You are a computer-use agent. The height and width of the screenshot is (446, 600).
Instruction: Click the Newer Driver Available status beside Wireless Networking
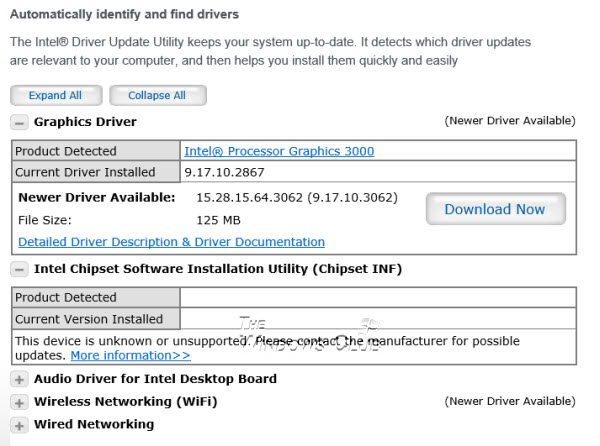[x=510, y=401]
